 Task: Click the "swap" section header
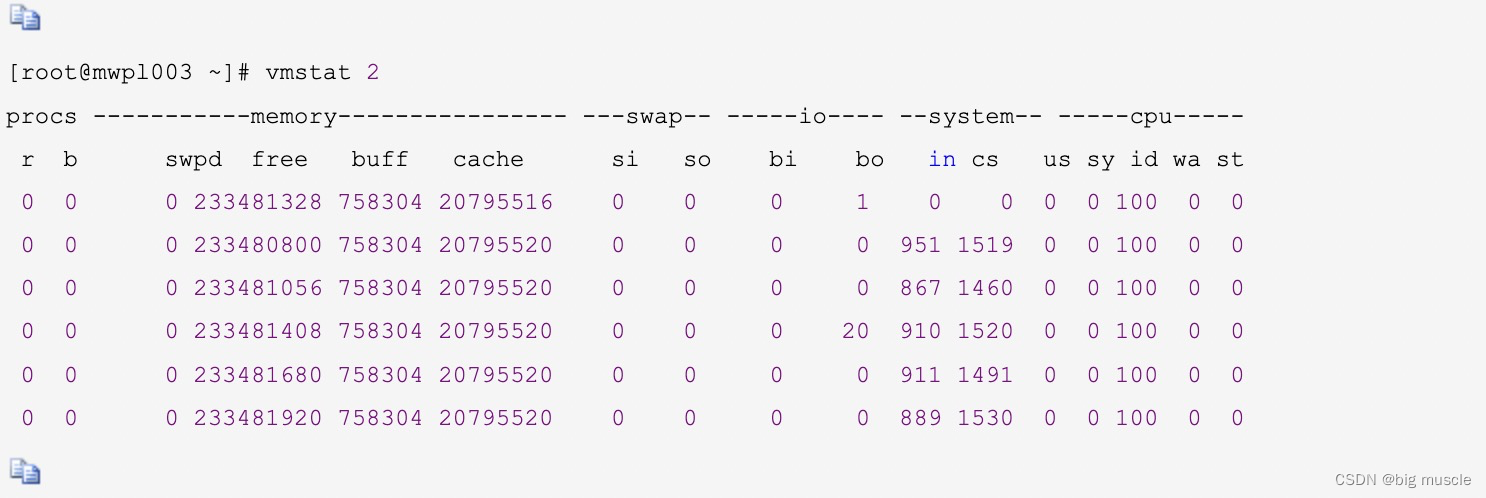654,117
